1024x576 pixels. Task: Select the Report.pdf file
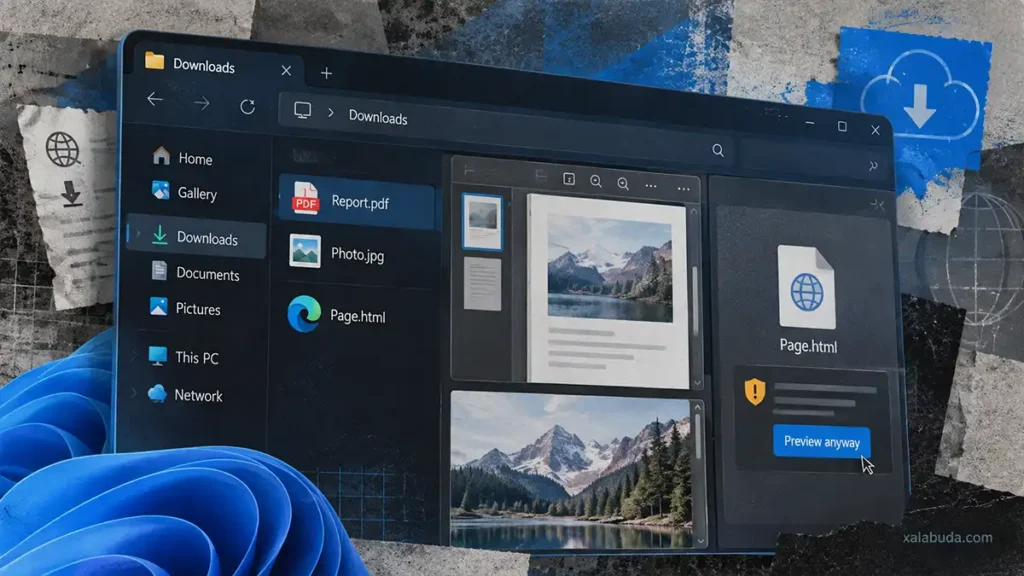coord(357,202)
